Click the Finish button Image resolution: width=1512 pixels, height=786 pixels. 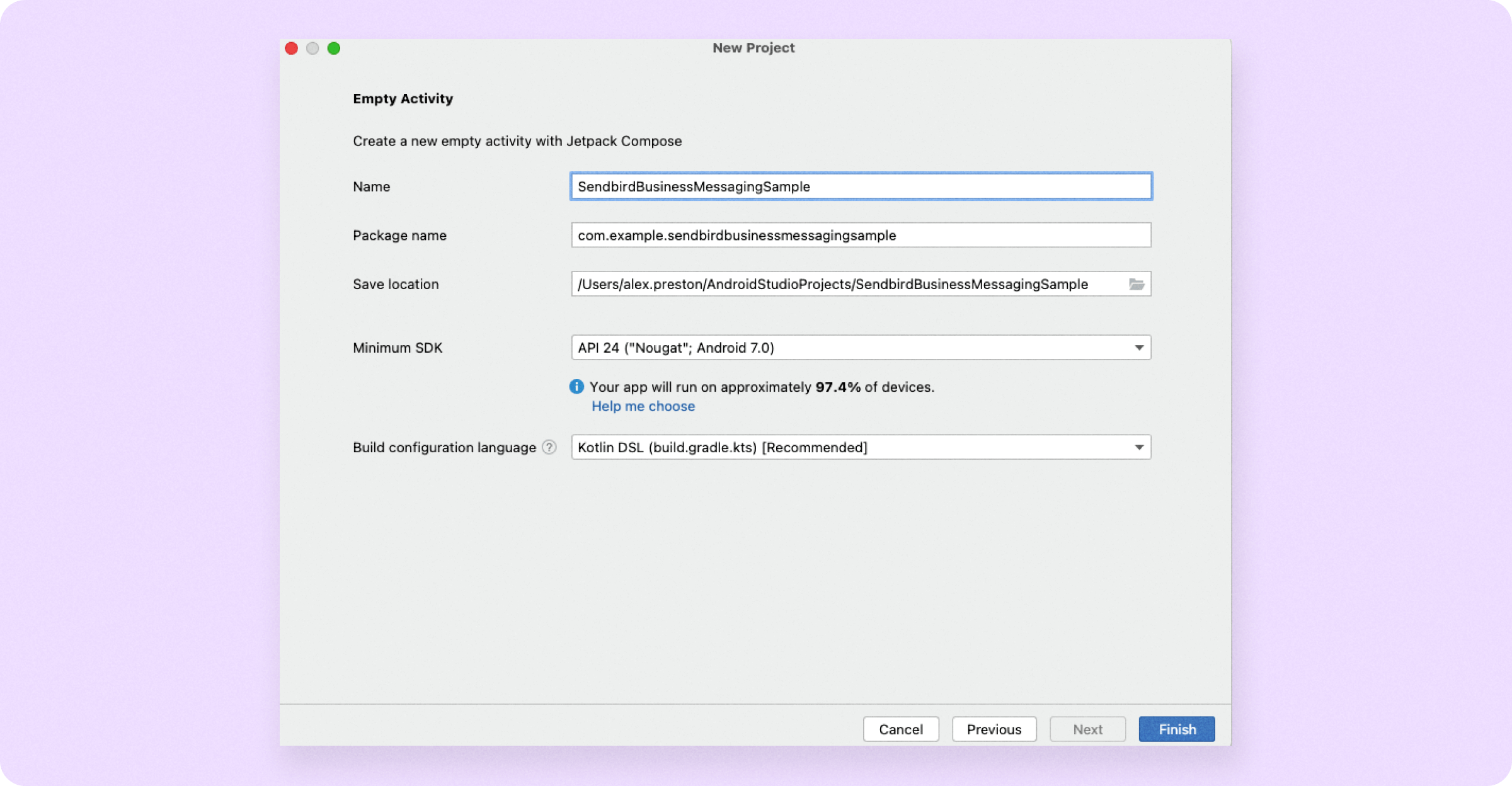point(1176,729)
